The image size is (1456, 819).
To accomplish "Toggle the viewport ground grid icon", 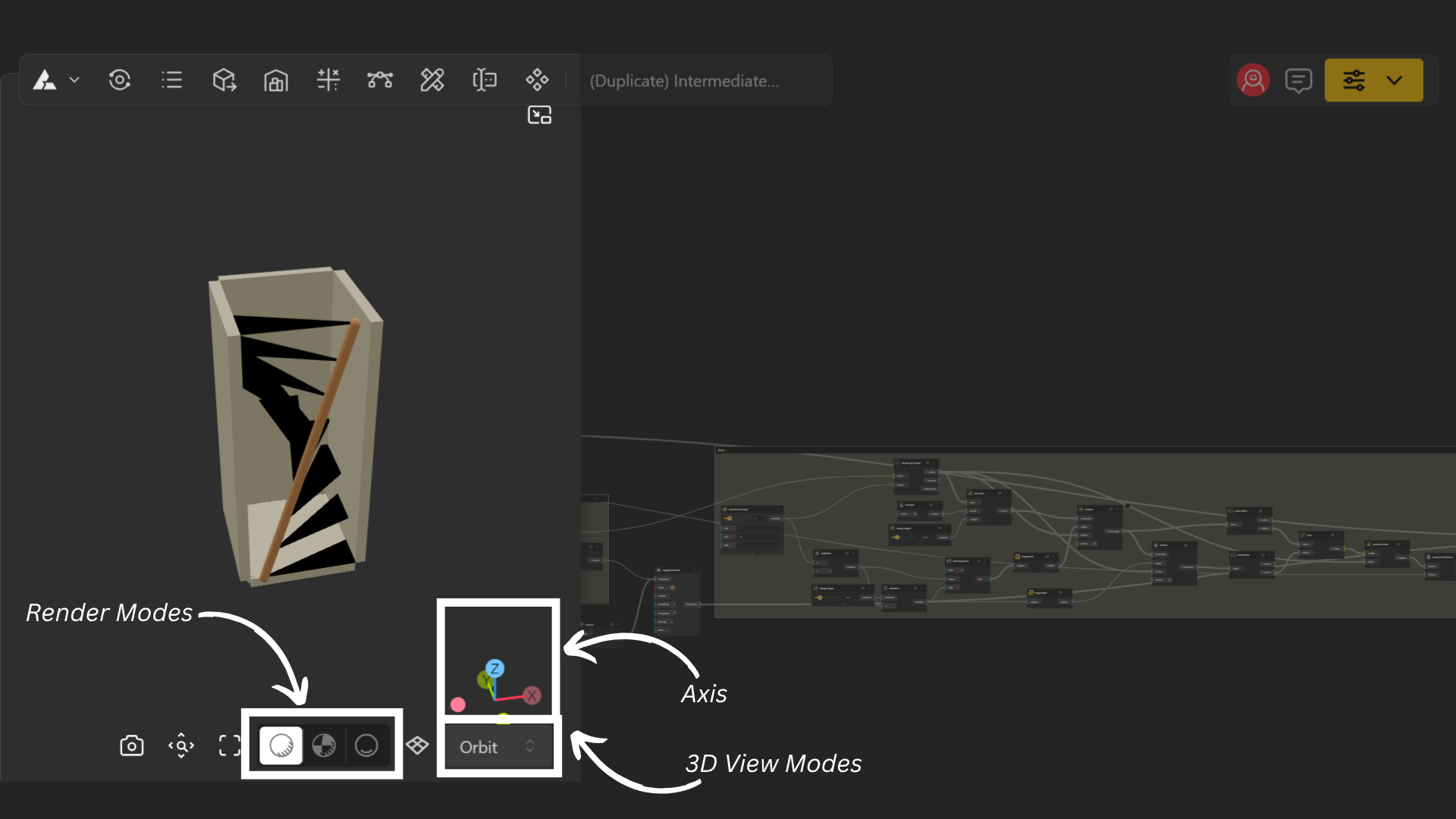I will (417, 746).
